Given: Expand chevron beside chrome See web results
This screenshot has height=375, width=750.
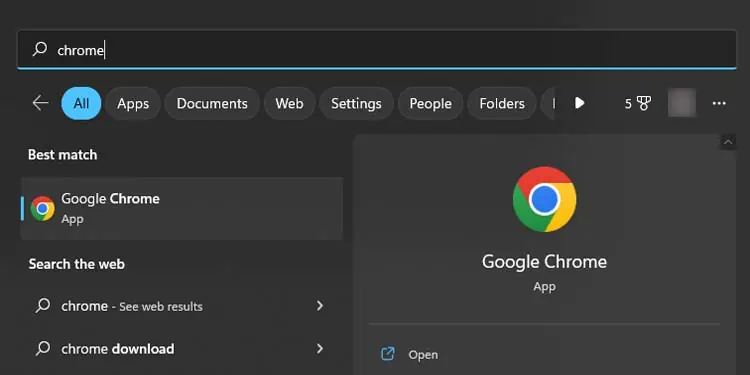Looking at the screenshot, I should [x=320, y=306].
